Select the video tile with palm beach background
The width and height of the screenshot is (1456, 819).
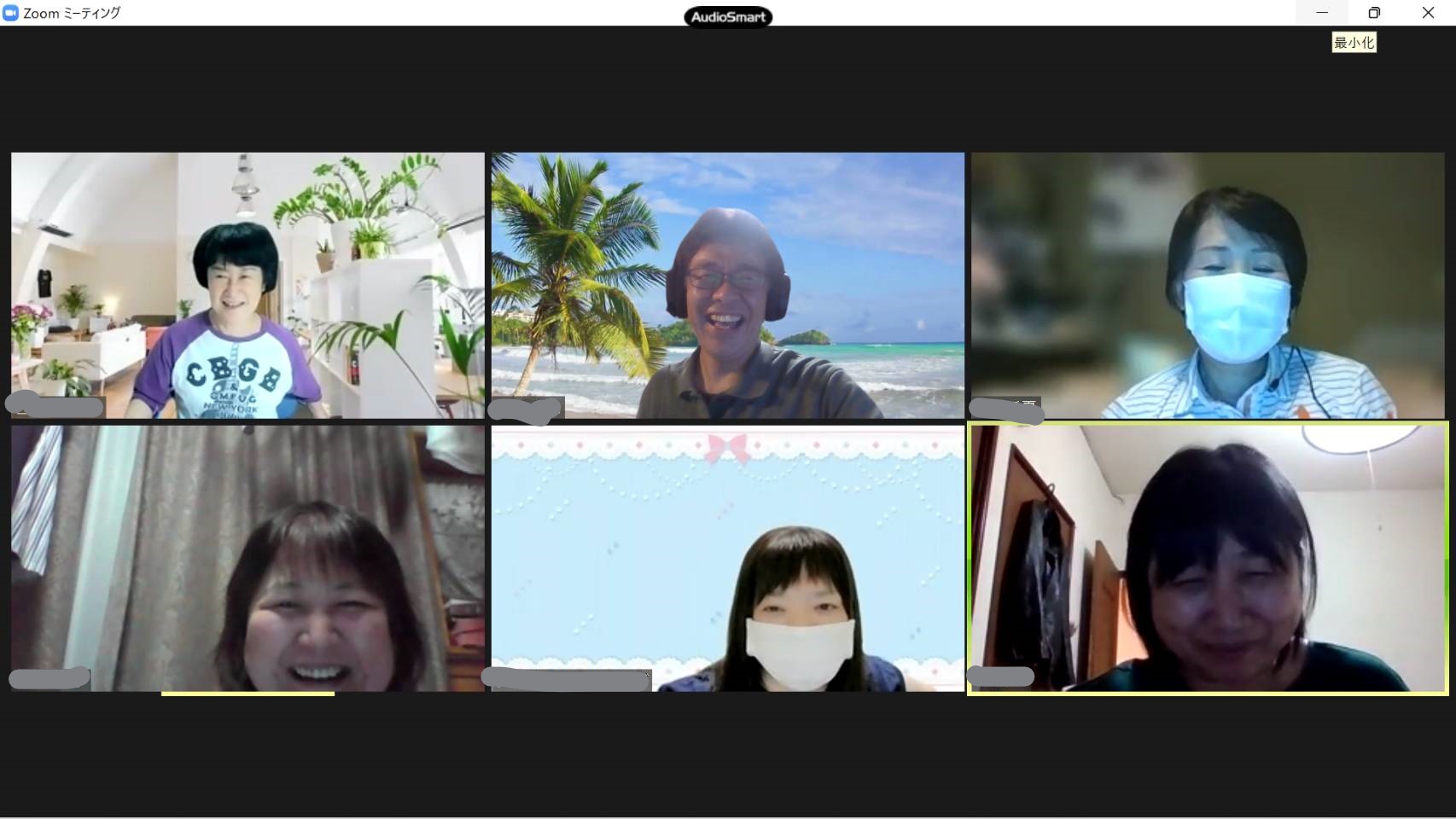[728, 285]
